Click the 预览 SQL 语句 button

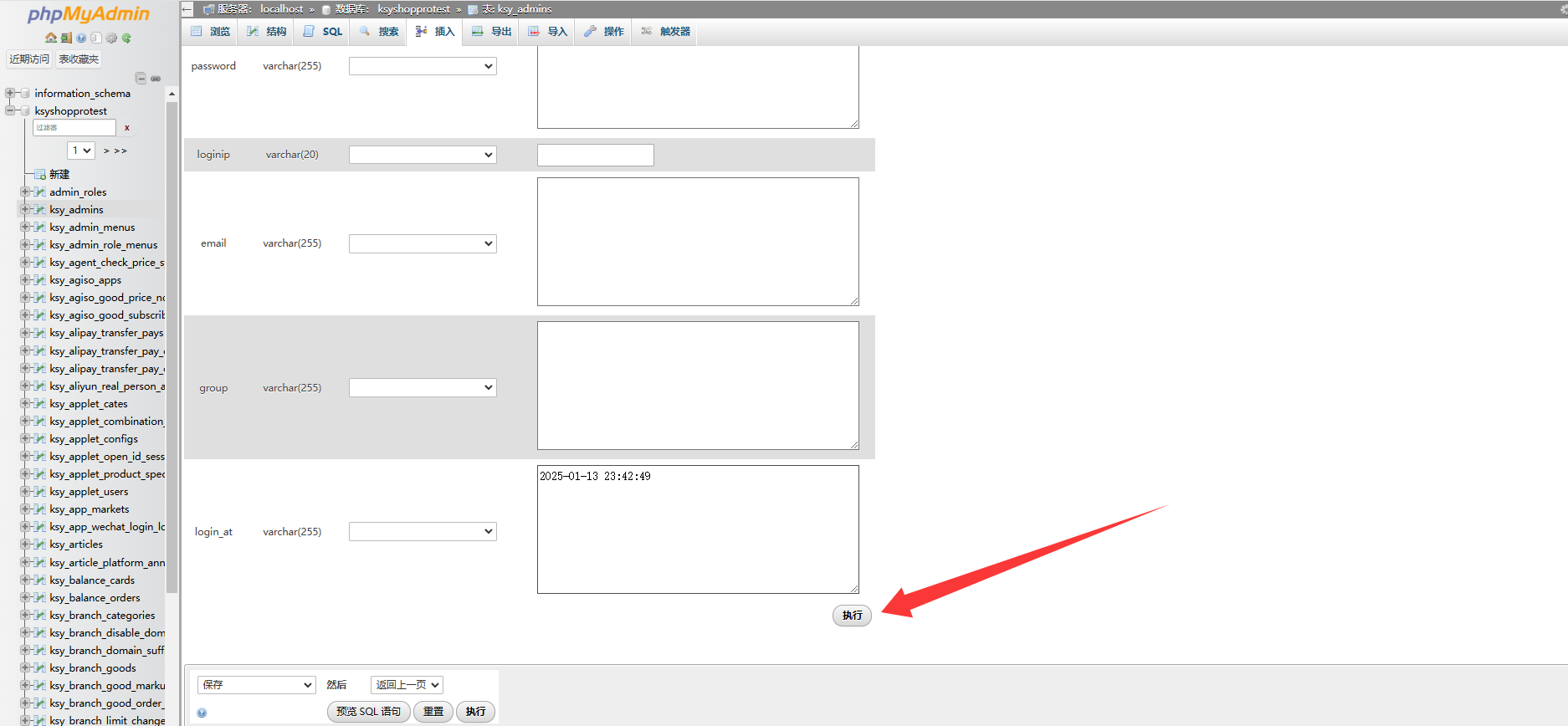pos(368,712)
